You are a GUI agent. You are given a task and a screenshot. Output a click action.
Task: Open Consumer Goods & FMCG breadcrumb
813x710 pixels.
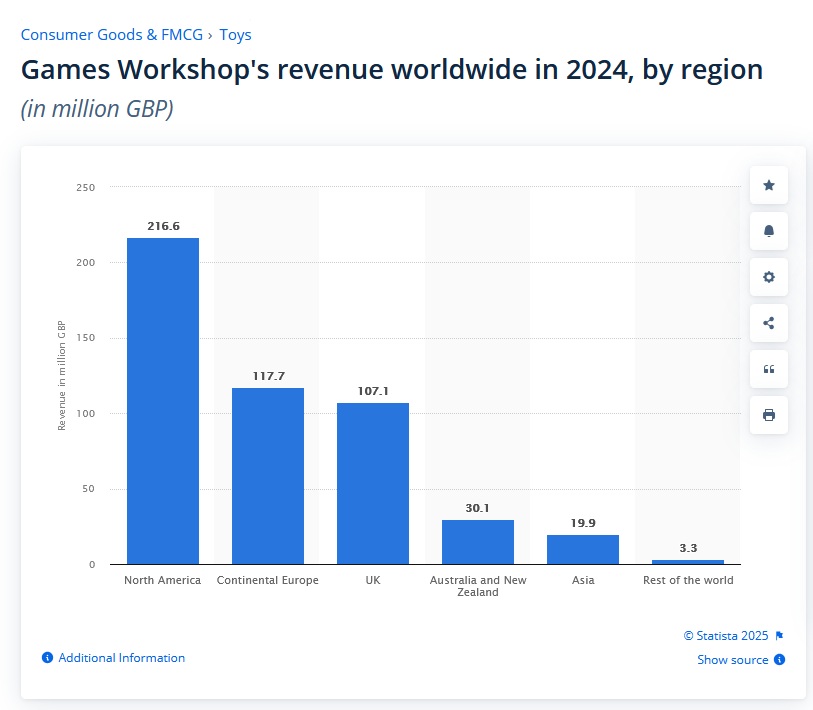point(111,35)
